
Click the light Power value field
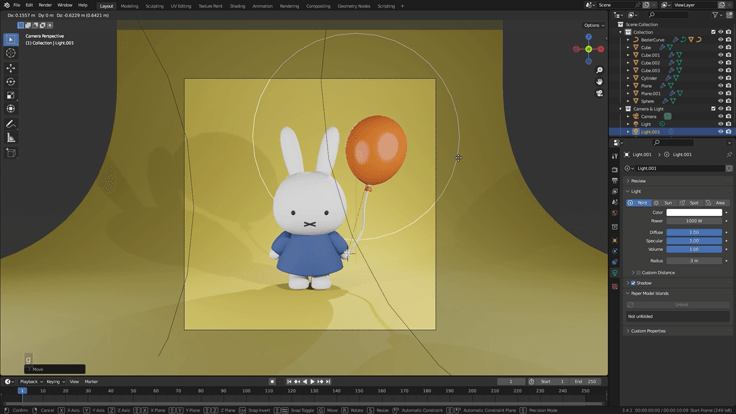[694, 221]
